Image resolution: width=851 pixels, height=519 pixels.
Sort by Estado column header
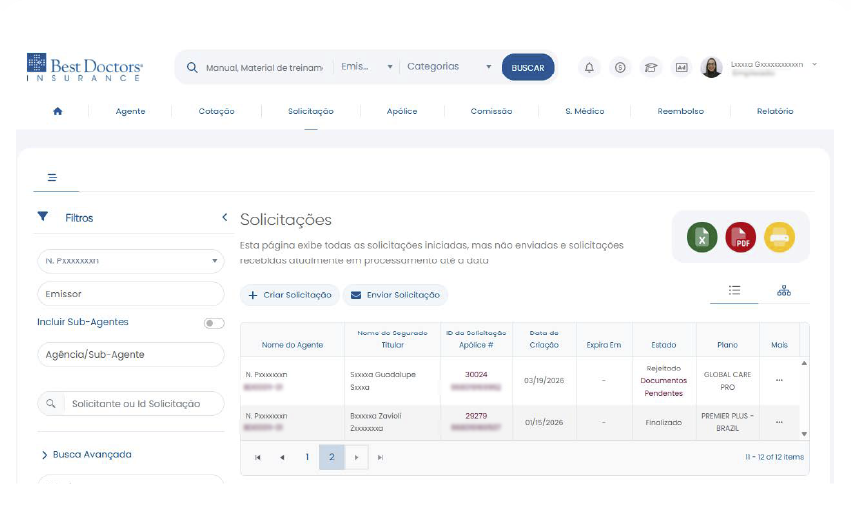[x=664, y=345]
